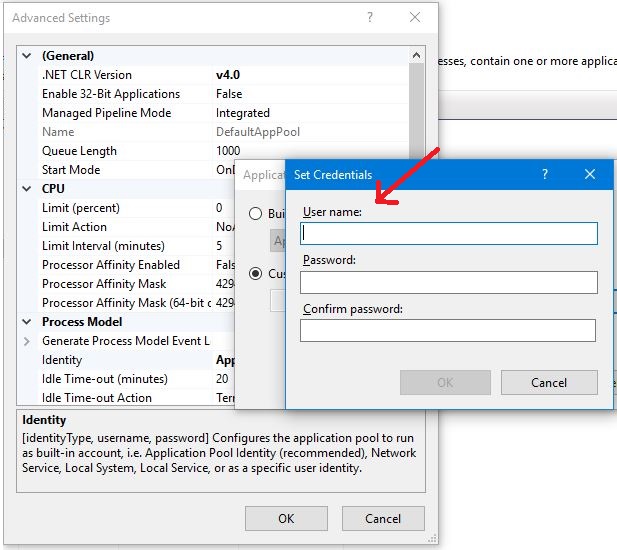Click the Confirm password field

[447, 330]
